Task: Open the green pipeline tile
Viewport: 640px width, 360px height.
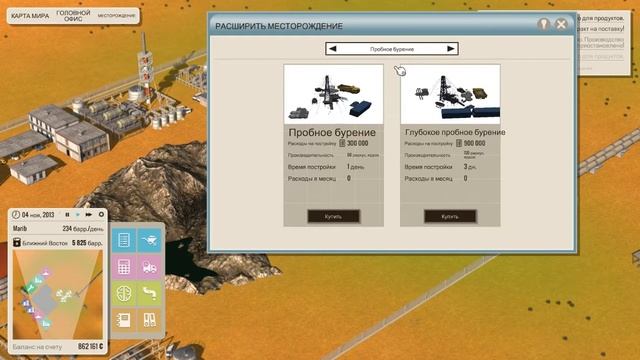Action: point(150,293)
